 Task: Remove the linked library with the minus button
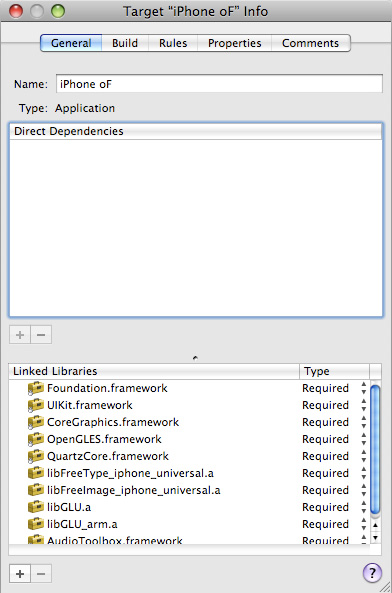coord(41,574)
